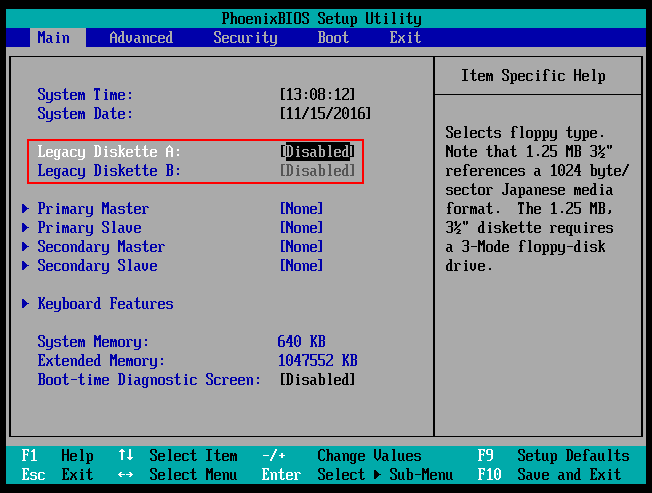Toggle Legacy Diskette A Disabled value
The height and width of the screenshot is (493, 652).
pyautogui.click(x=317, y=152)
